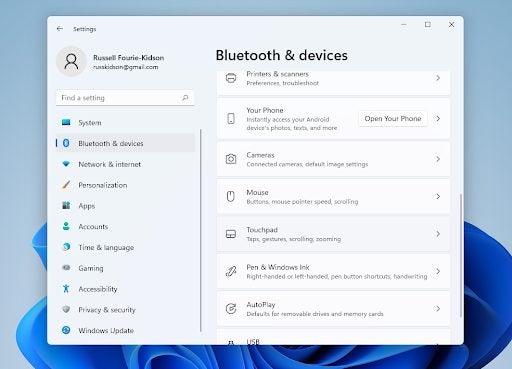Open the Cameras settings card
Screen dimensions: 512x369
[333, 159]
